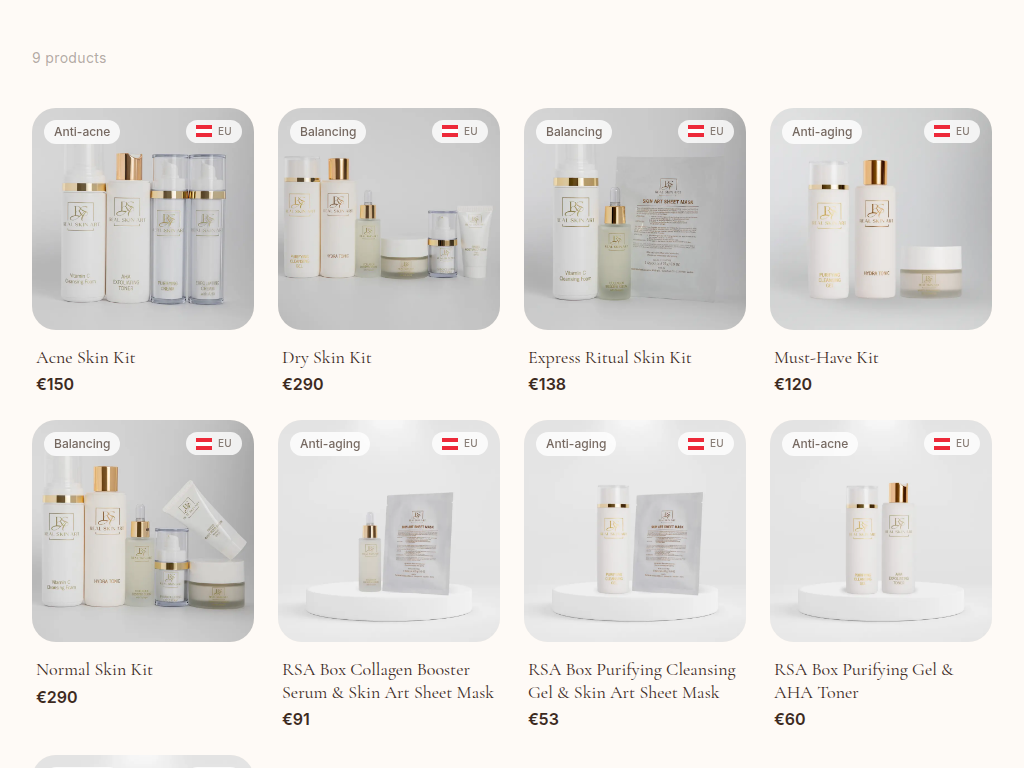Click the EU flag badge on Dry Skin Kit
The image size is (1024, 768).
pyautogui.click(x=460, y=131)
